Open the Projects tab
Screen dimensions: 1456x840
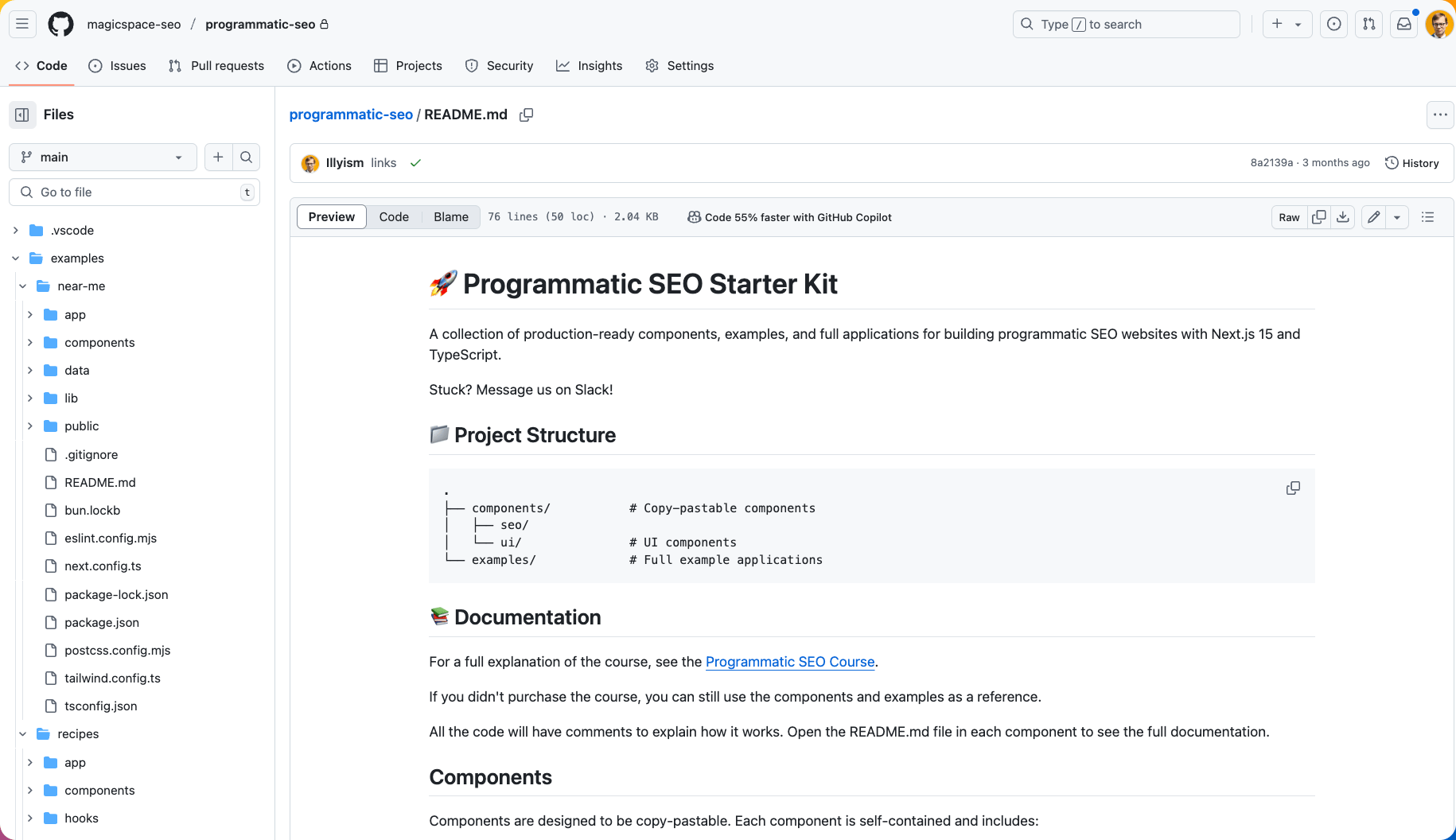tap(408, 66)
